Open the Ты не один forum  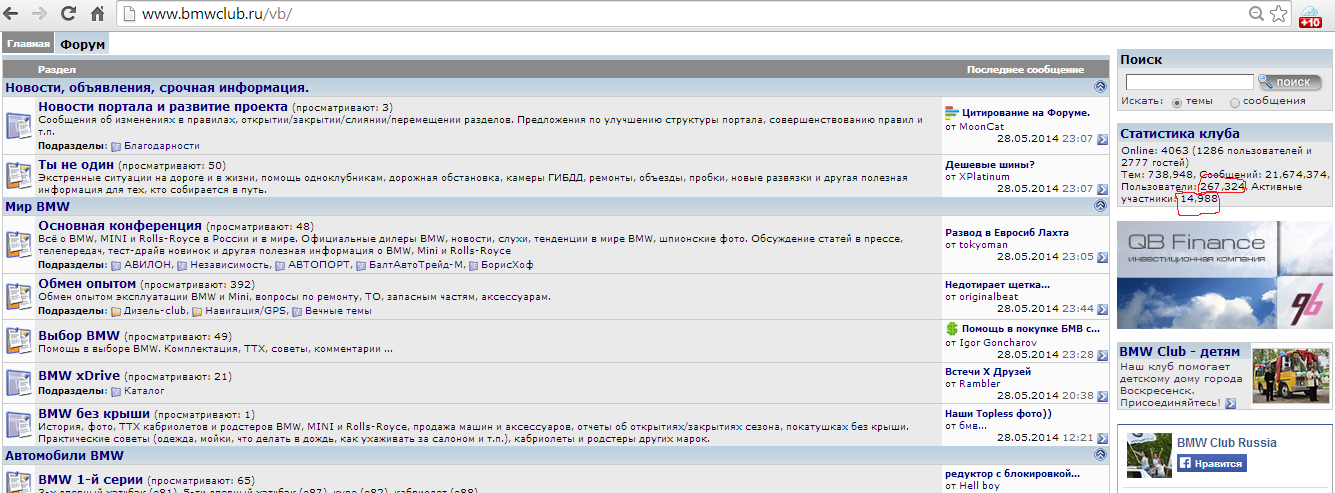click(76, 165)
